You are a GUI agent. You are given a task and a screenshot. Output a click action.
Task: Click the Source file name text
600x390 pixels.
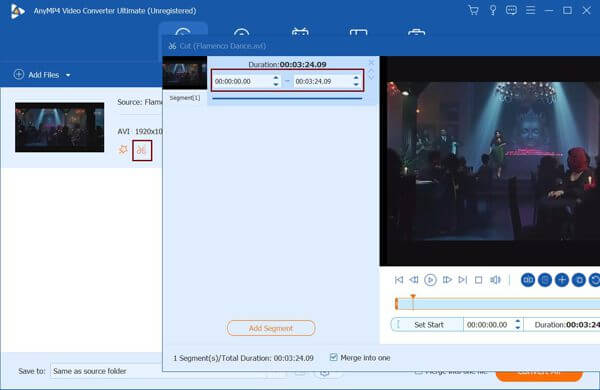140,102
